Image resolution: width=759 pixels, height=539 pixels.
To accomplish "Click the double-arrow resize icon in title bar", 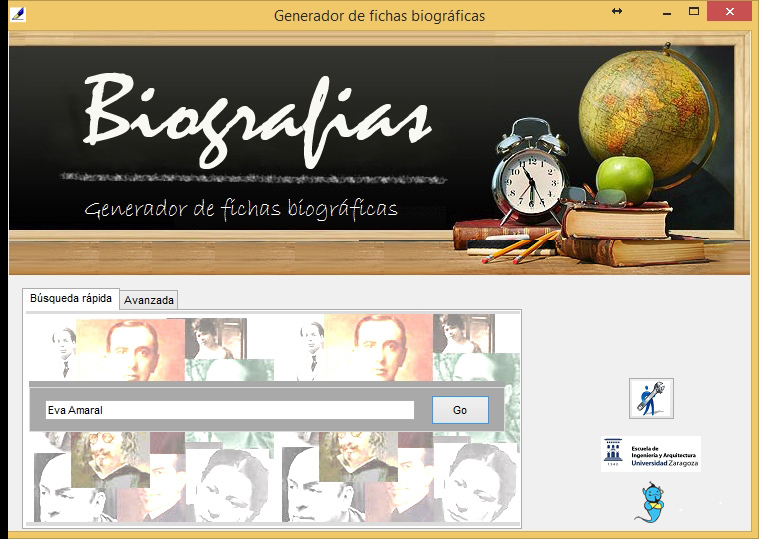I will [617, 11].
